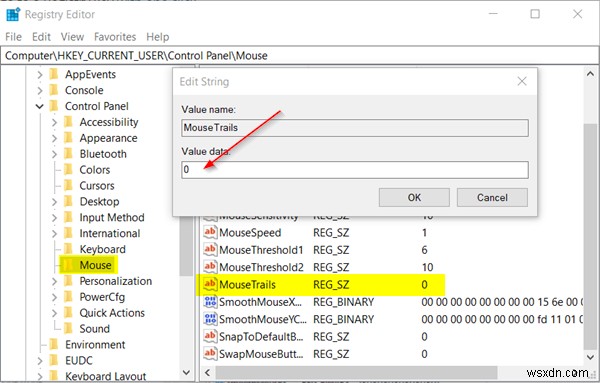
Task: Click the values pane scroll up arrow
Action: pyautogui.click(x=590, y=74)
